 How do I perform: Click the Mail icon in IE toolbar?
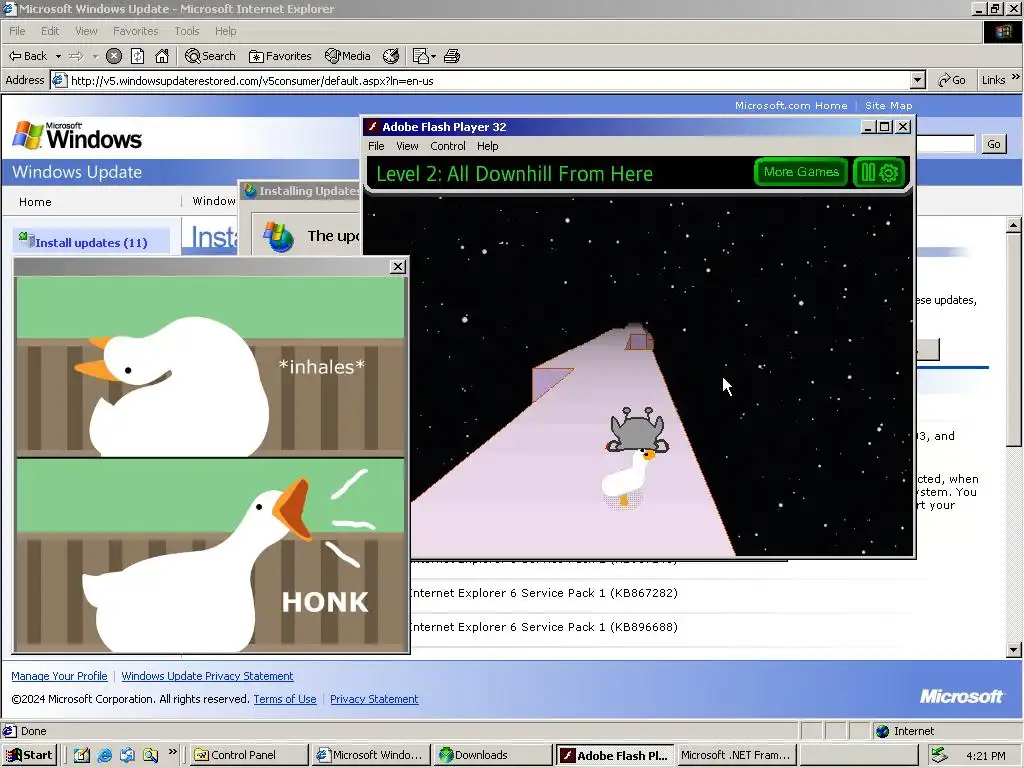tap(421, 56)
